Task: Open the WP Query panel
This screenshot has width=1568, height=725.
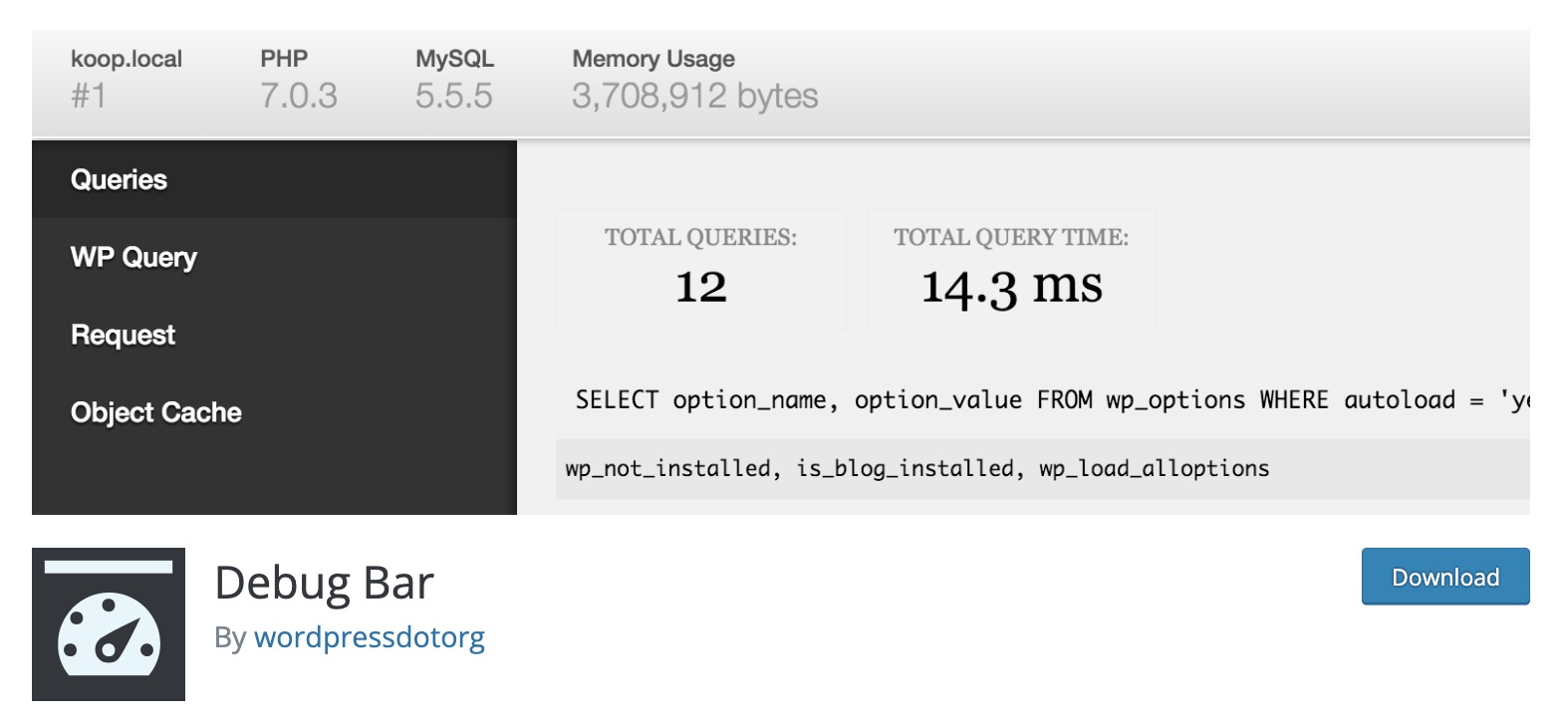Action: click(132, 257)
